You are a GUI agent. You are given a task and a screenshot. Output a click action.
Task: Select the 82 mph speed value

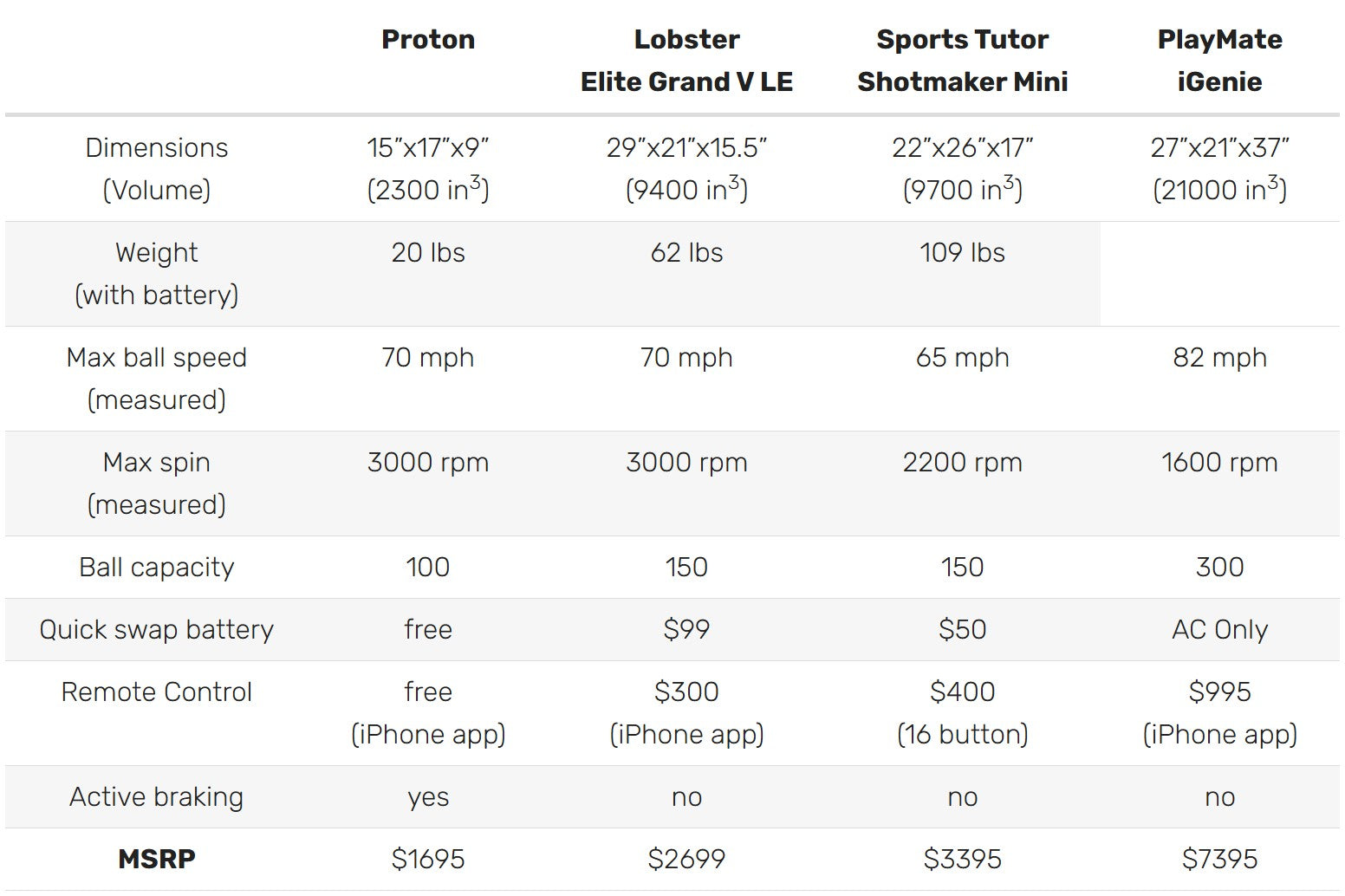[x=1219, y=358]
